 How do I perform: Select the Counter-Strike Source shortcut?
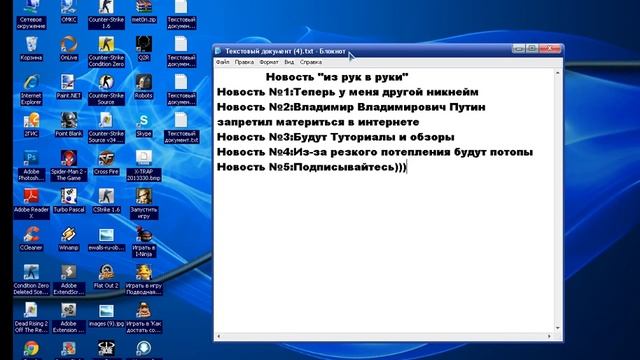(x=106, y=90)
